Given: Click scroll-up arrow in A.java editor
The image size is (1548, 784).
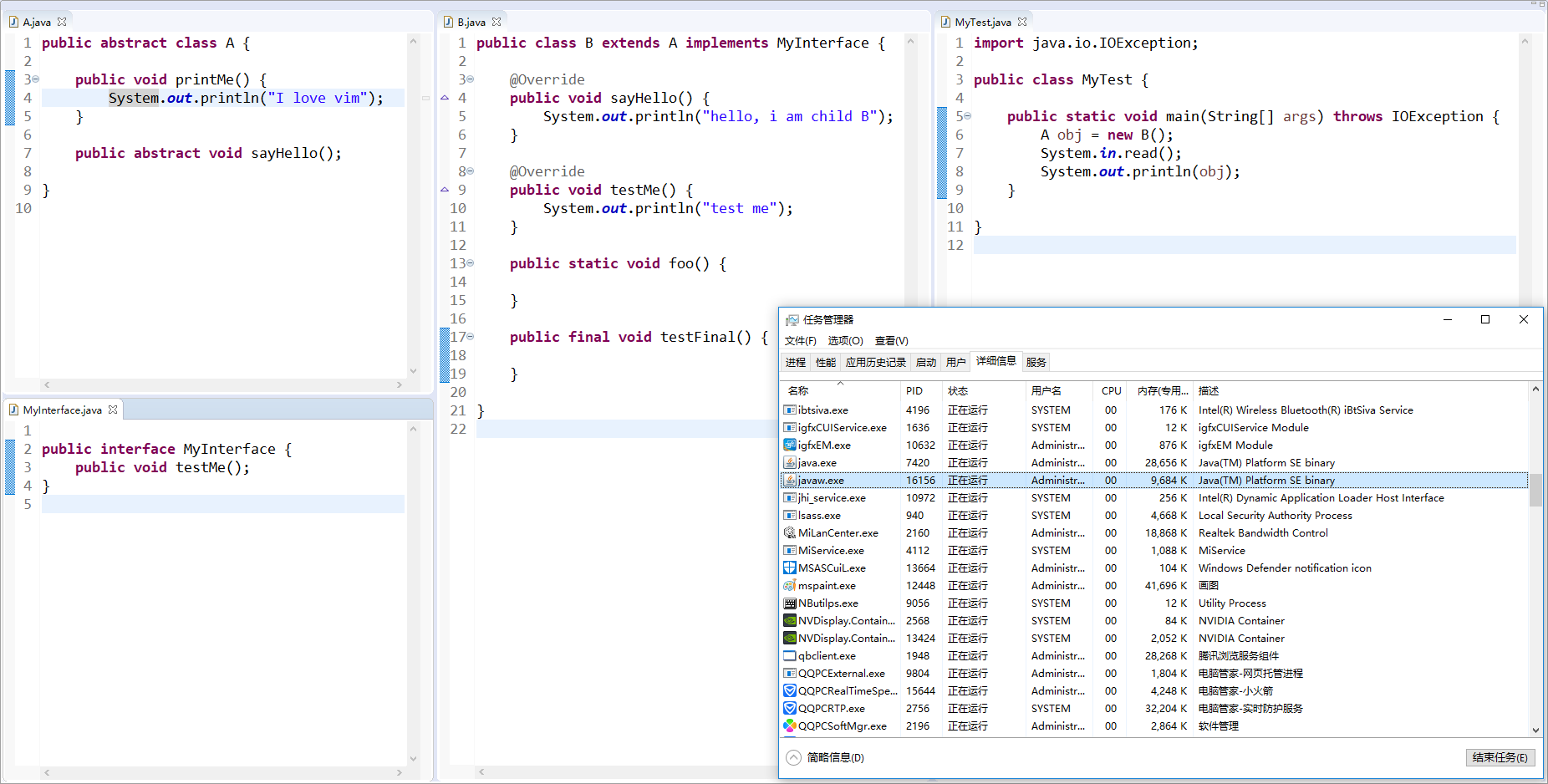Looking at the screenshot, I should coord(413,41).
